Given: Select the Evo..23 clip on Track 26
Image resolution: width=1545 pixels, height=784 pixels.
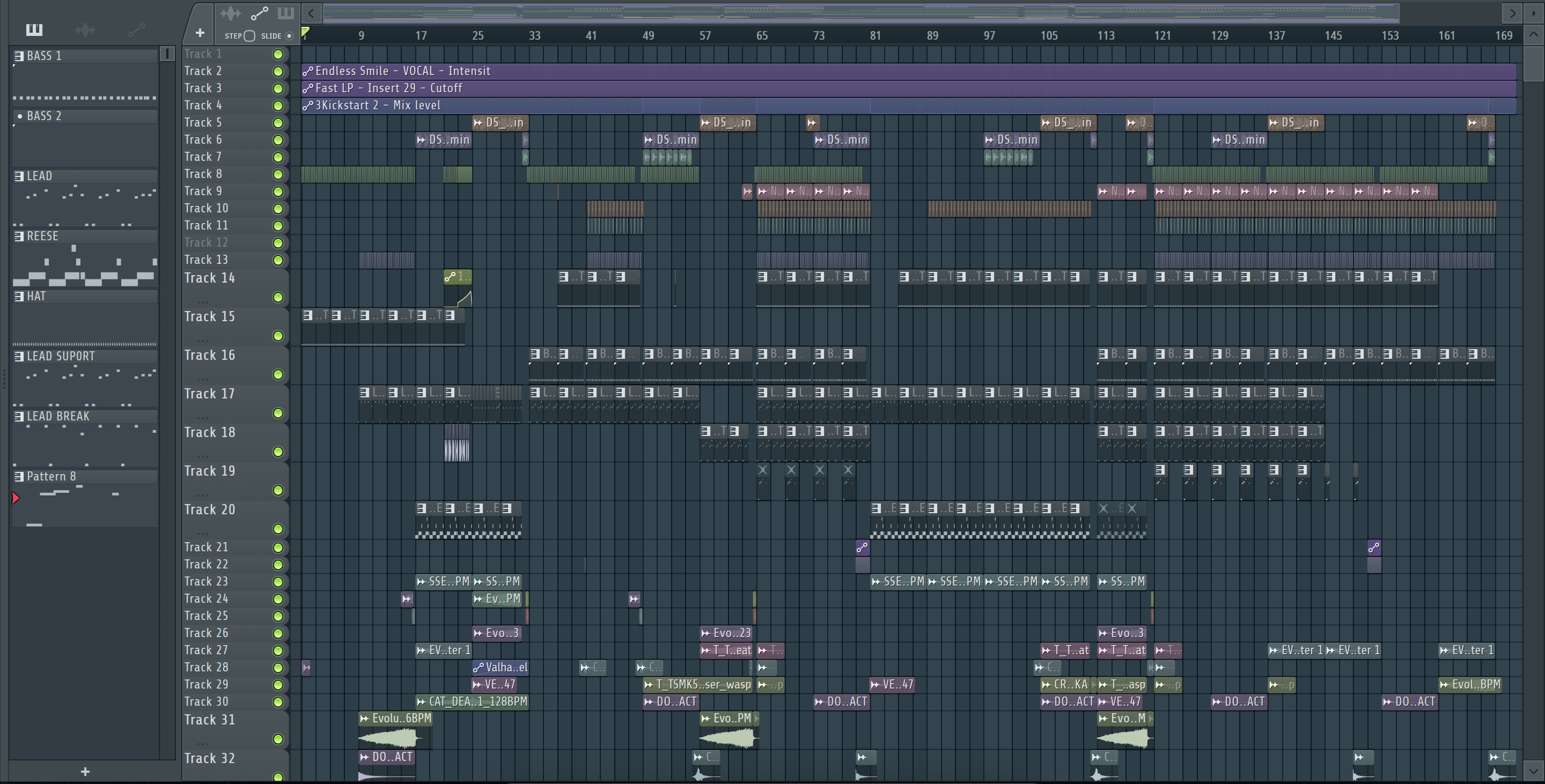Looking at the screenshot, I should 726,633.
